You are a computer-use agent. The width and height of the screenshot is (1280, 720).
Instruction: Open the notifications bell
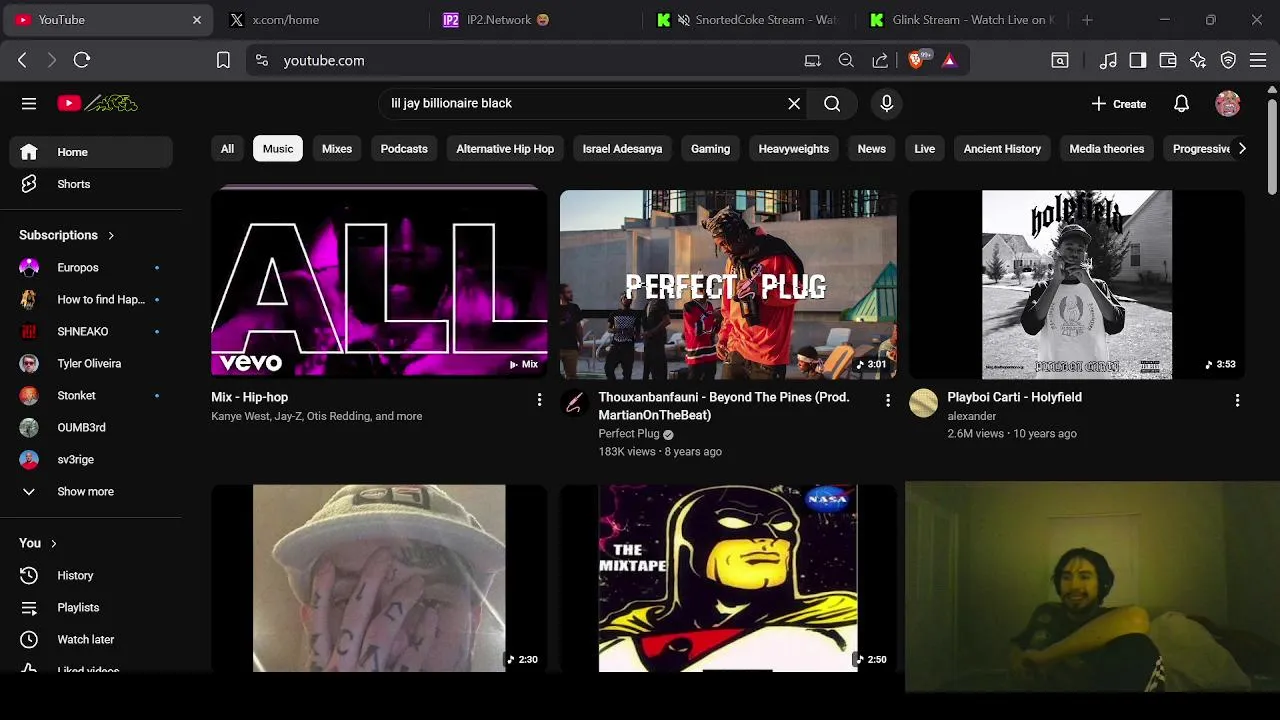tap(1181, 103)
